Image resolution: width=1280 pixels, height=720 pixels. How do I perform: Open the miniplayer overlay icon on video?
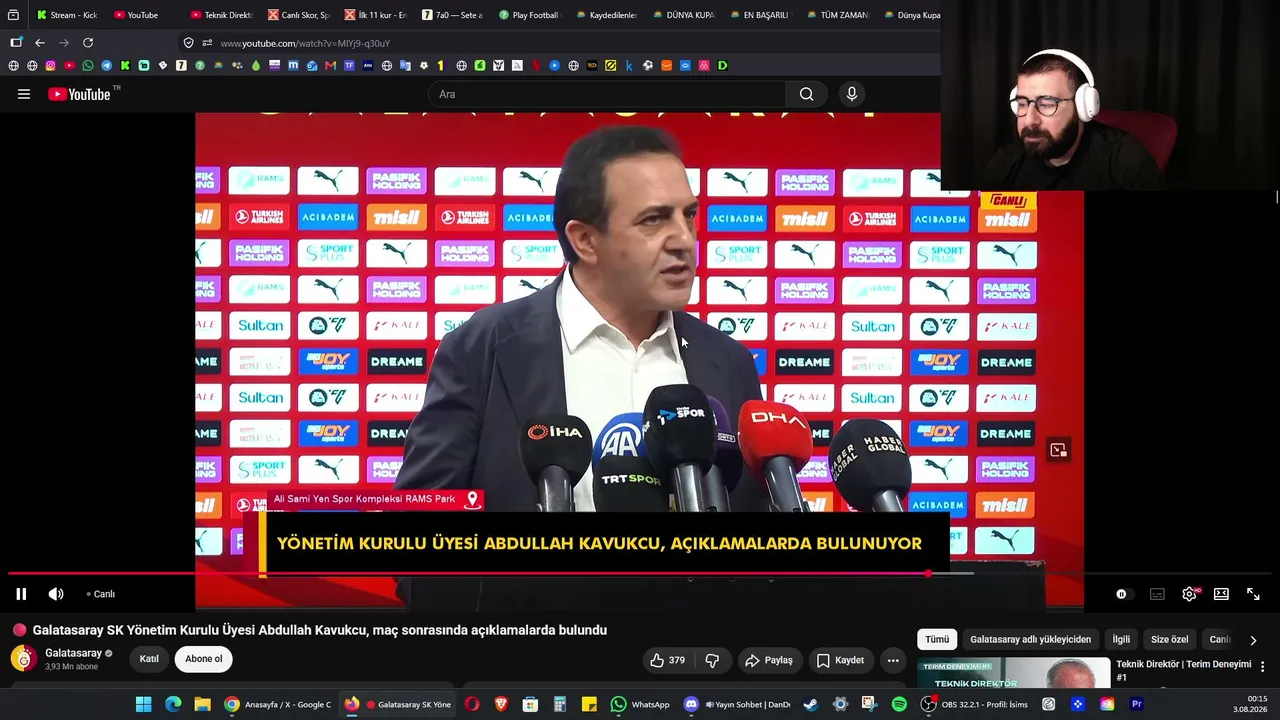pyautogui.click(x=1058, y=450)
